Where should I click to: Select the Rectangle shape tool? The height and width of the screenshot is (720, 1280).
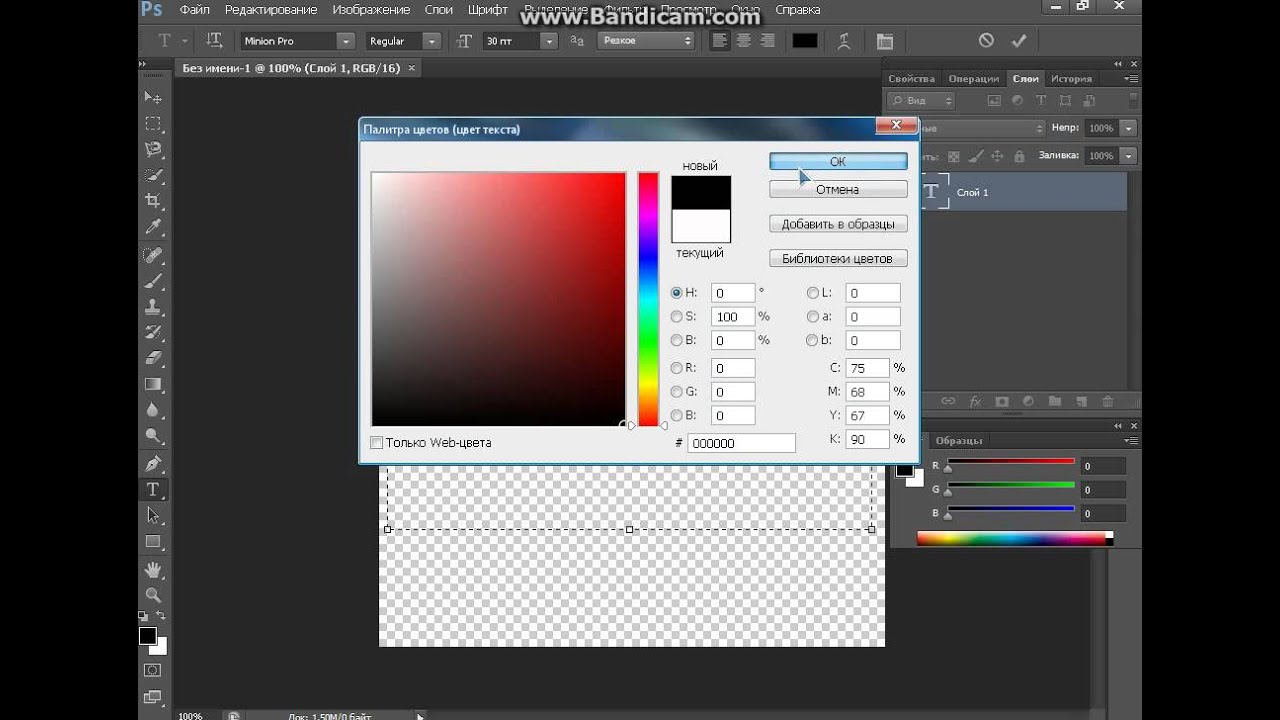[153, 542]
